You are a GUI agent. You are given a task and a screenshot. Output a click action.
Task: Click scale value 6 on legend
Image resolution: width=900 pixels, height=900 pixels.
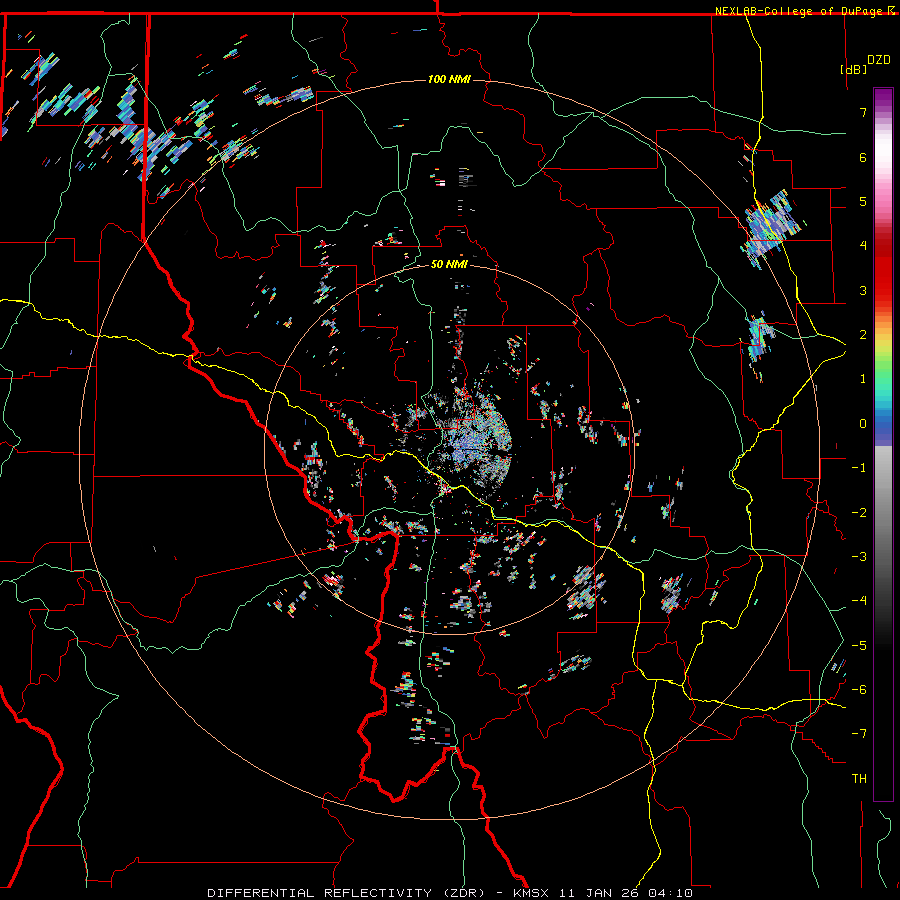click(x=863, y=157)
